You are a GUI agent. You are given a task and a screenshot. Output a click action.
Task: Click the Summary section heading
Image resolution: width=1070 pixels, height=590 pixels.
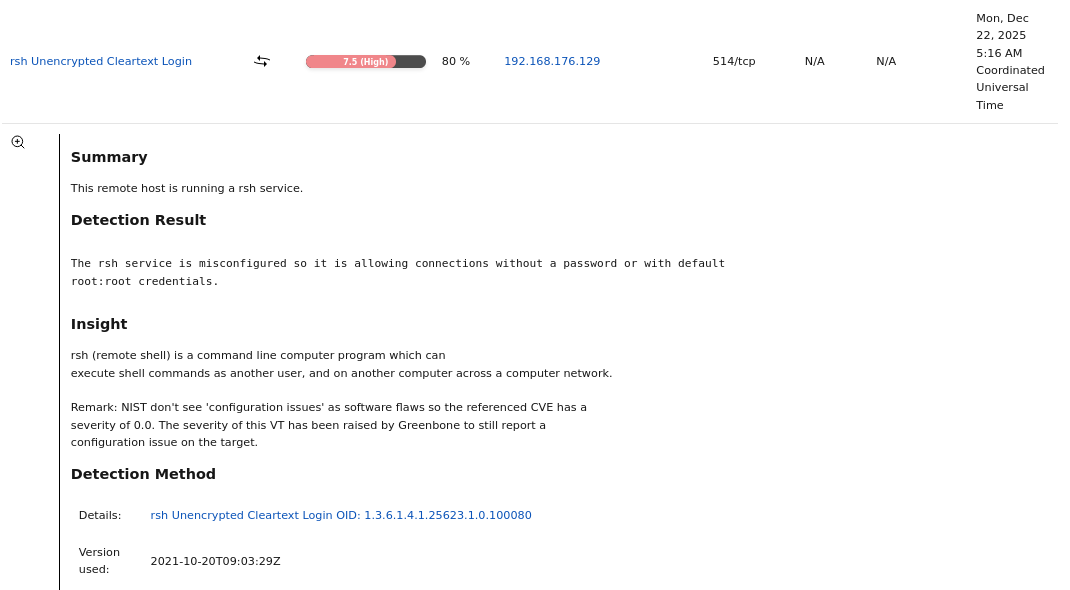click(109, 157)
